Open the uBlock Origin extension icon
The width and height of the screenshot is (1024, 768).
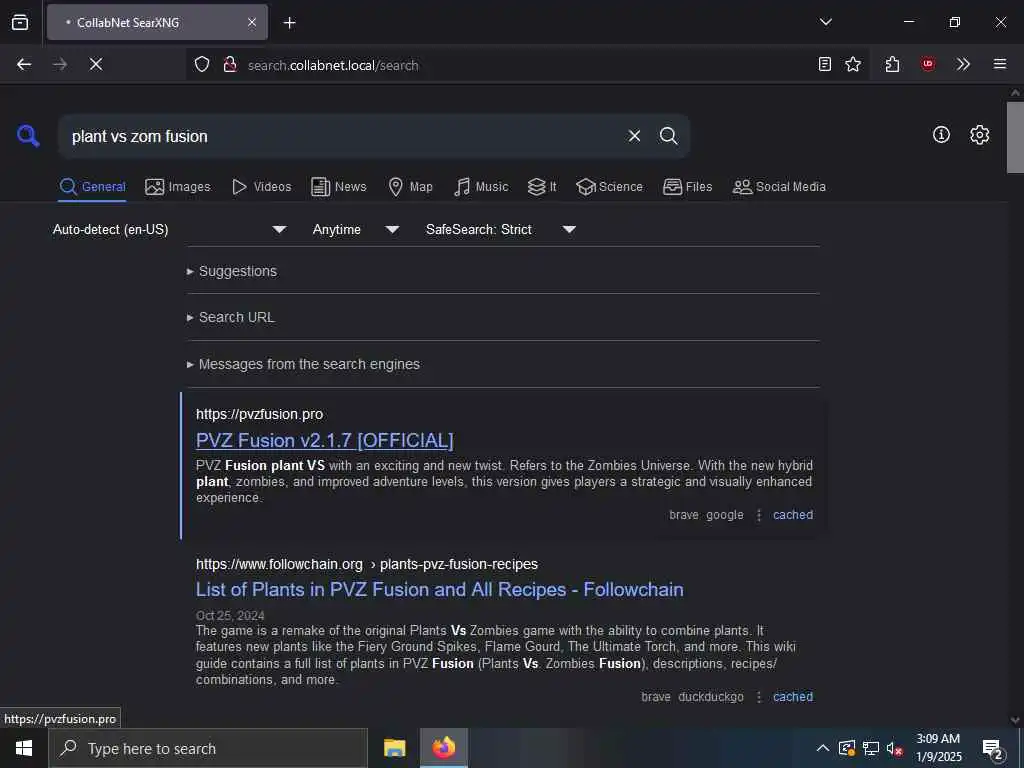[x=927, y=64]
